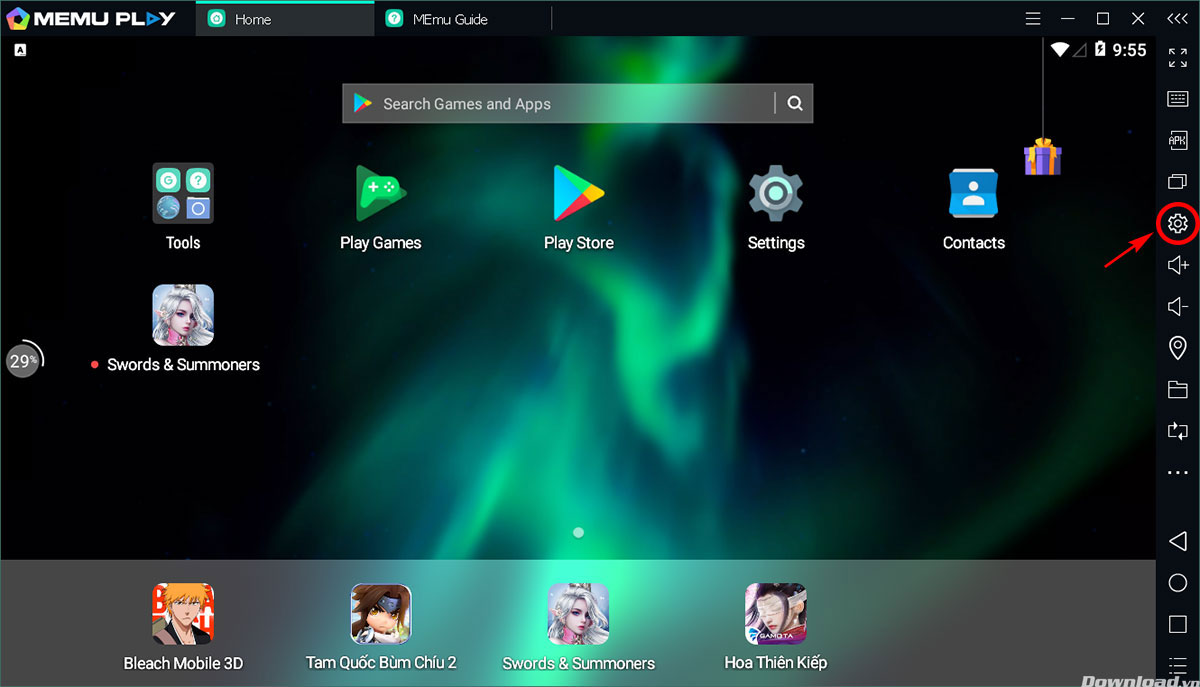Open the shared folder from the sidebar

(x=1176, y=390)
